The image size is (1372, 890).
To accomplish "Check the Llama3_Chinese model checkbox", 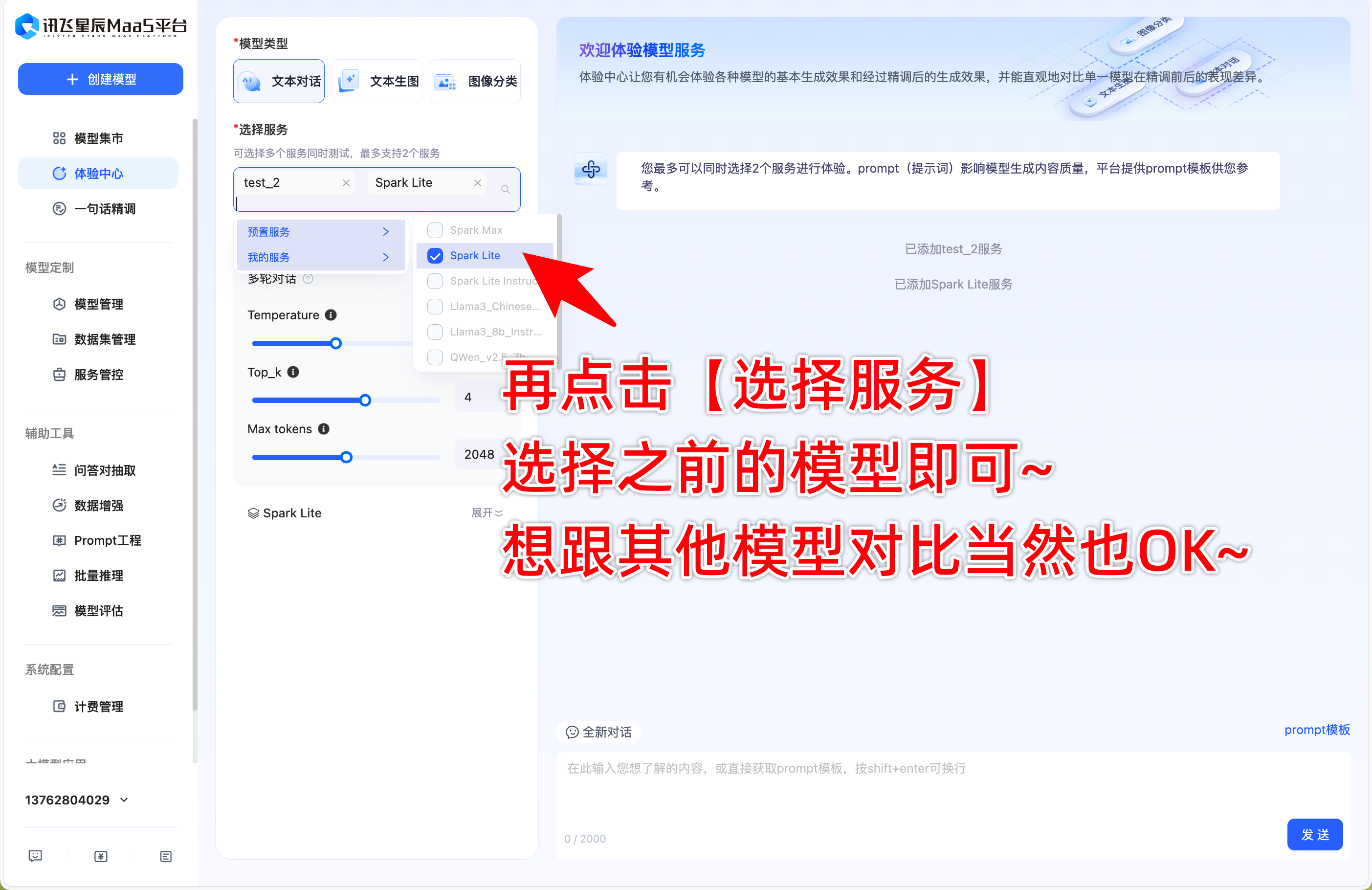I will (x=435, y=306).
